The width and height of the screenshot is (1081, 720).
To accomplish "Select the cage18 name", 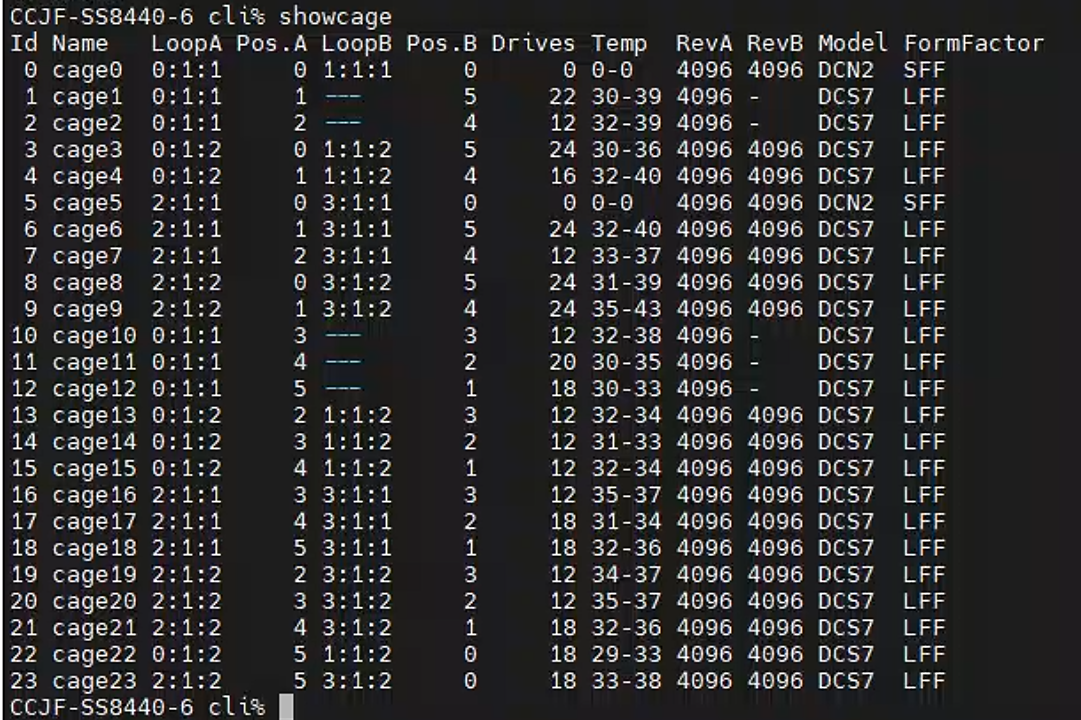I will 94,548.
